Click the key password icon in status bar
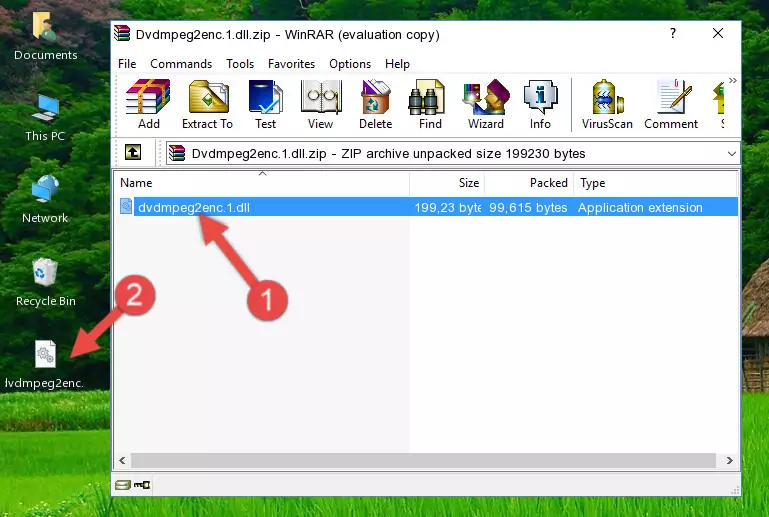The width and height of the screenshot is (769, 517). [x=142, y=485]
